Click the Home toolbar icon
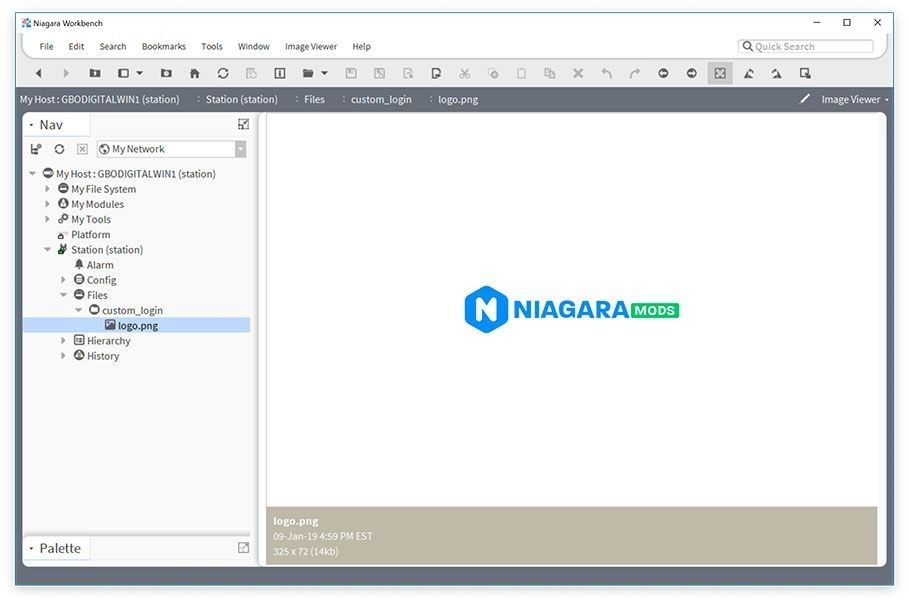The height and width of the screenshot is (603, 909). 195,74
